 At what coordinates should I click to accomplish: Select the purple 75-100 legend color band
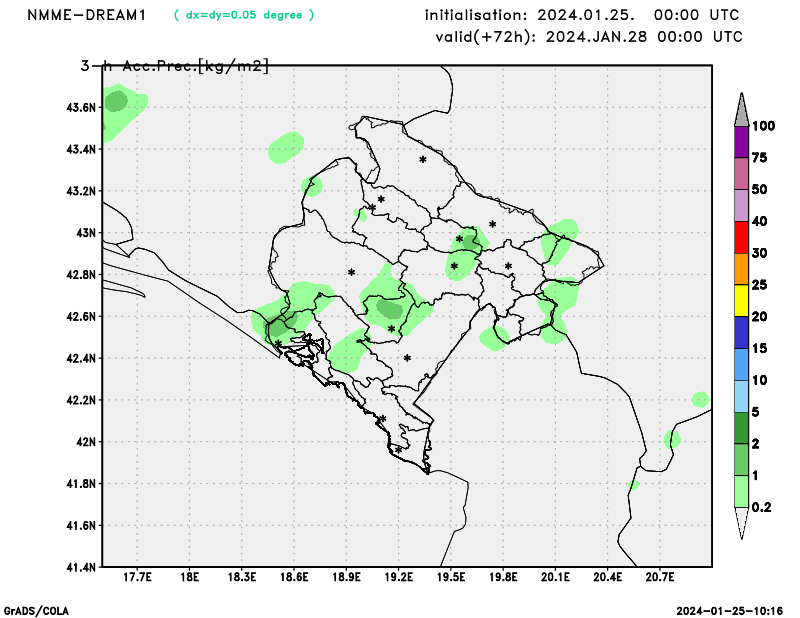tap(741, 141)
